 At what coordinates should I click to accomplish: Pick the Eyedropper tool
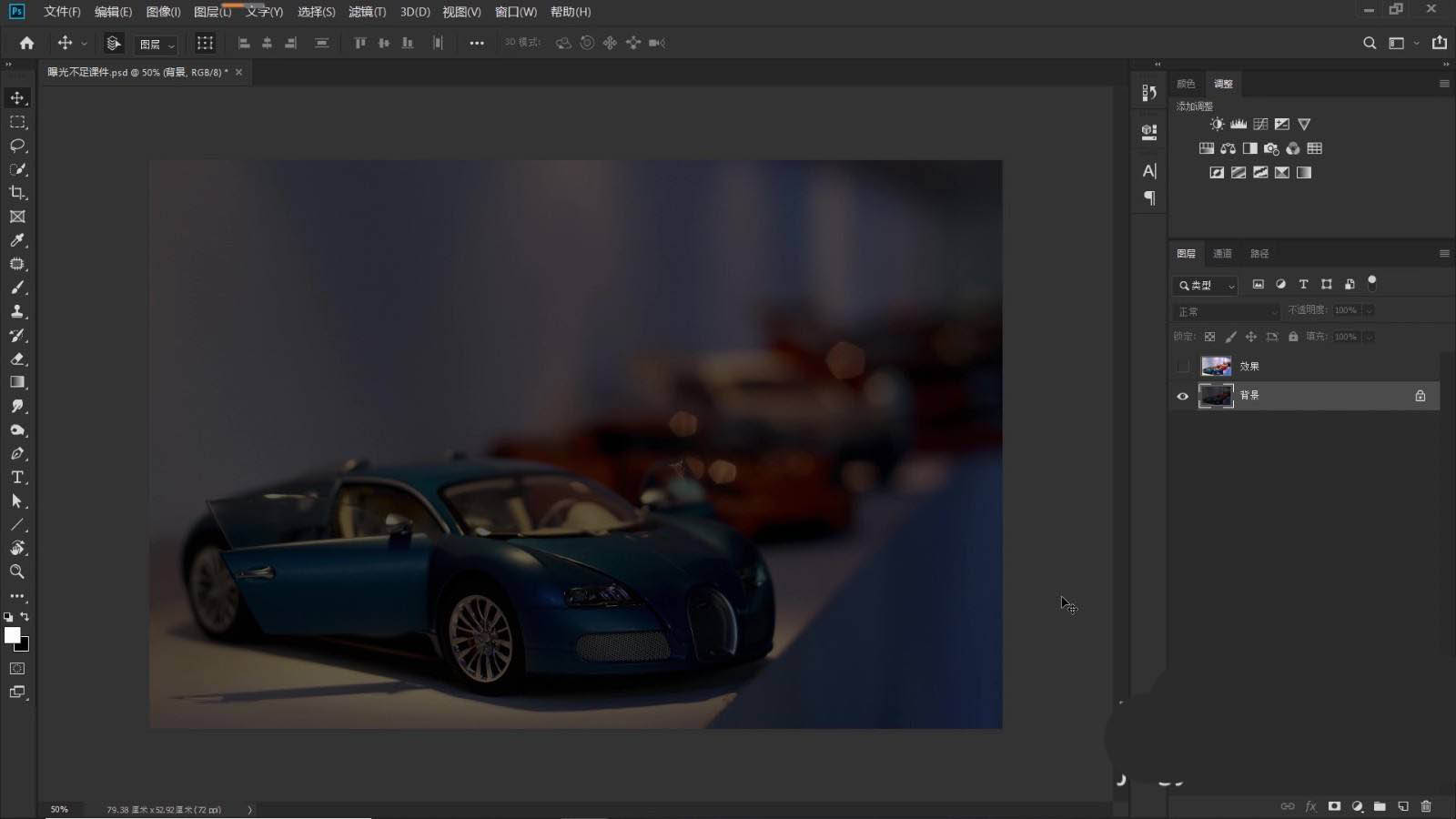coord(17,240)
